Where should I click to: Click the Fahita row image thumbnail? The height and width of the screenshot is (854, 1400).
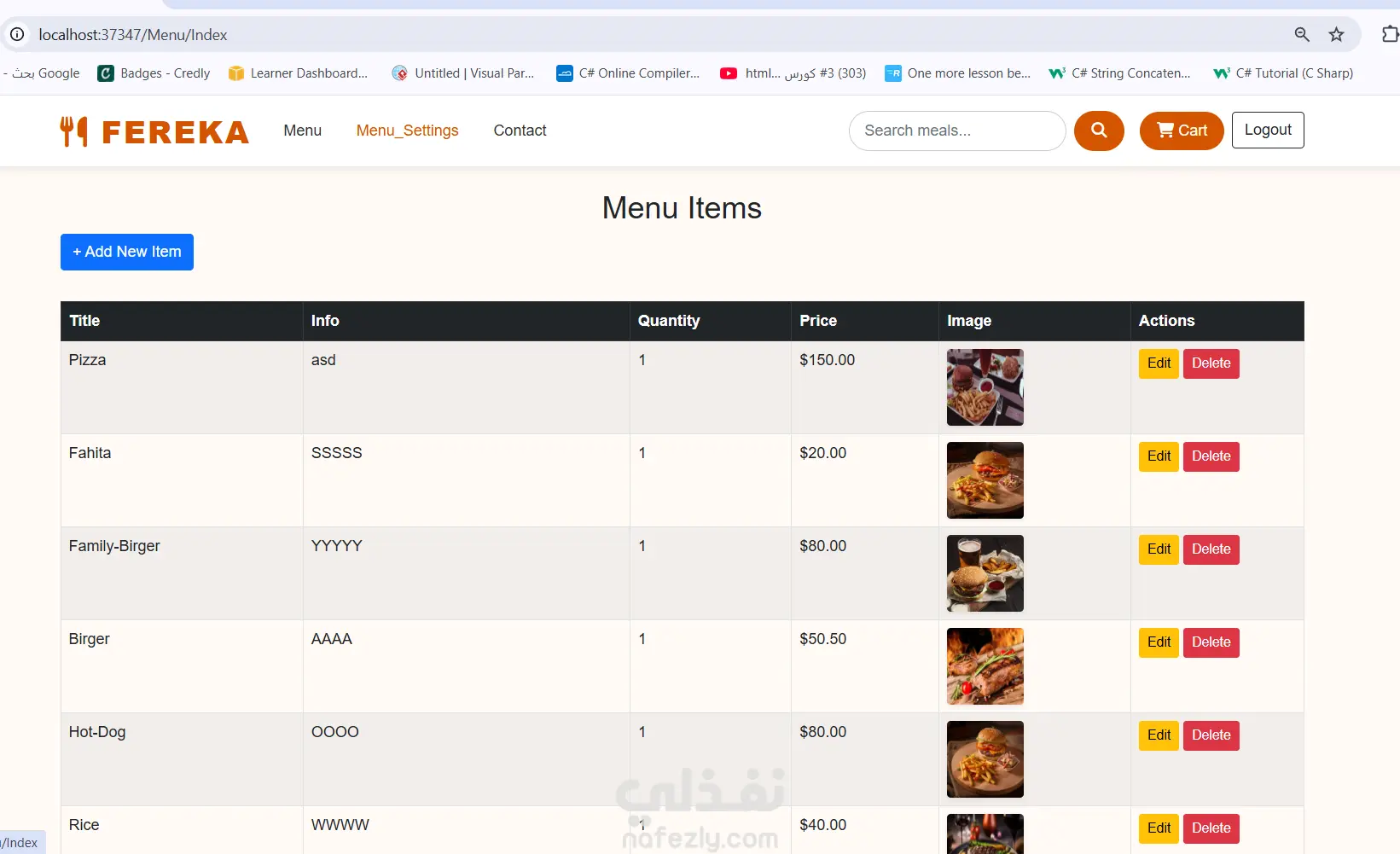(x=985, y=480)
